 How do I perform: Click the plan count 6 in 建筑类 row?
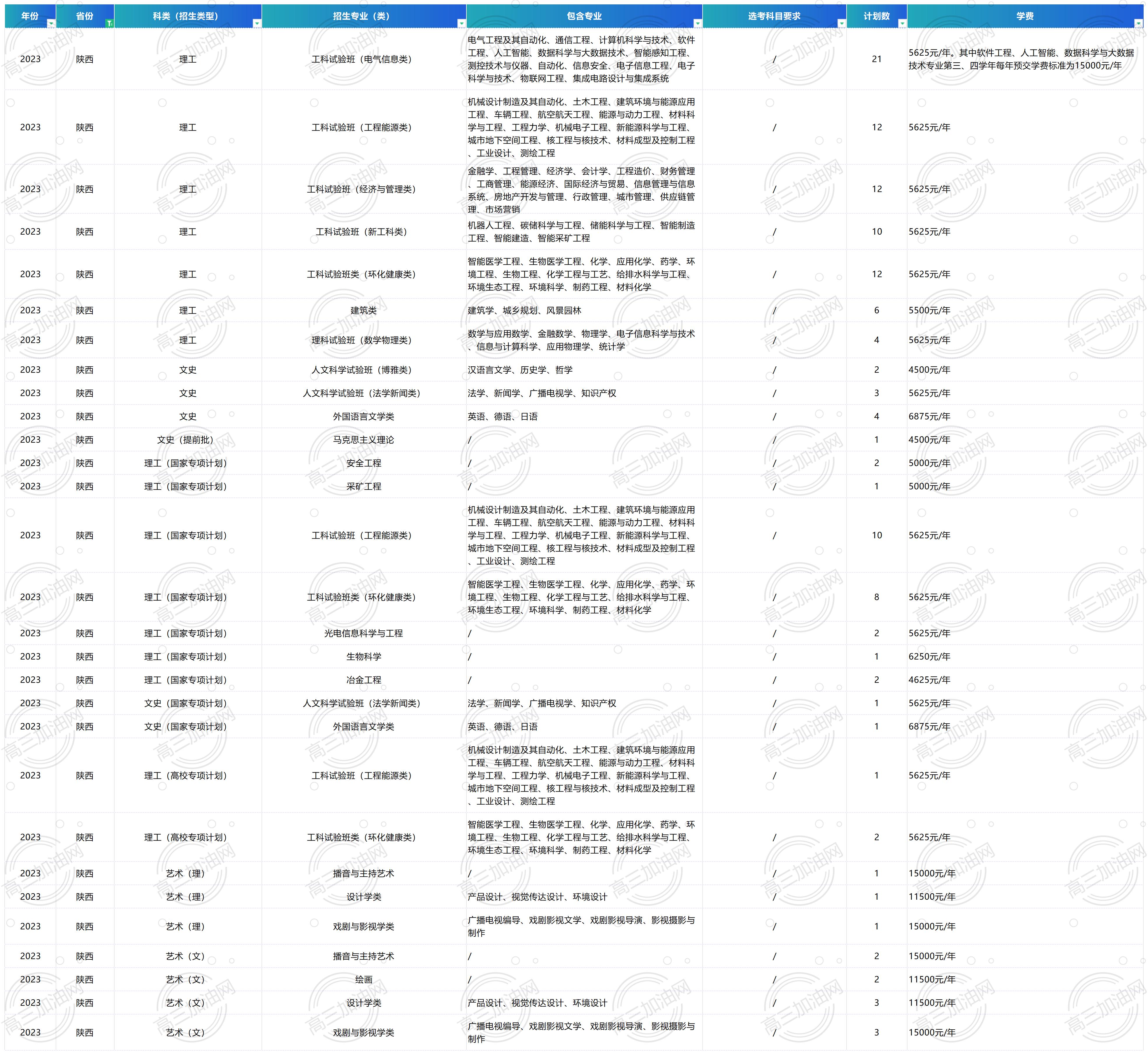[x=877, y=311]
